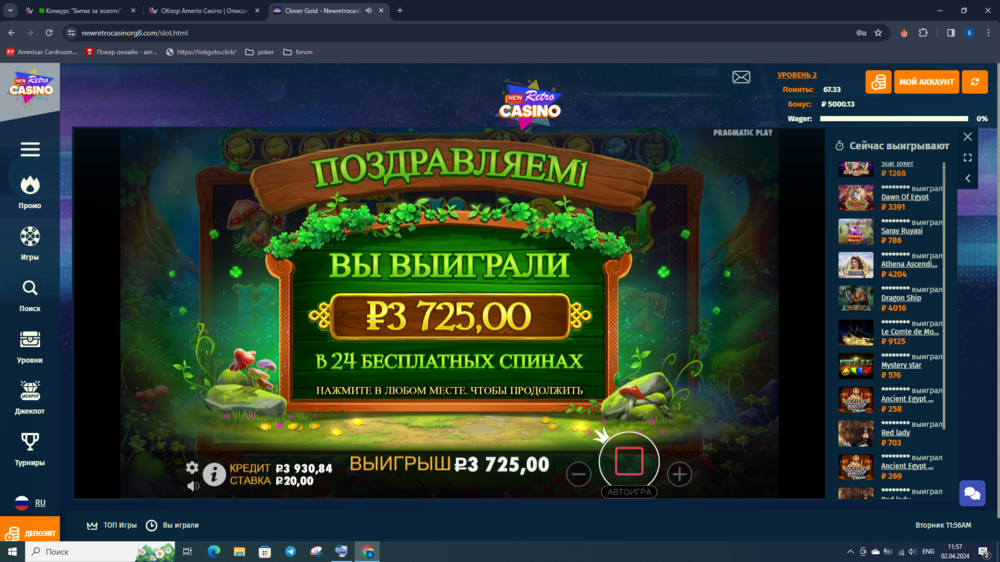Reload the page
Viewport: 1000px width, 562px height.
tap(48, 33)
